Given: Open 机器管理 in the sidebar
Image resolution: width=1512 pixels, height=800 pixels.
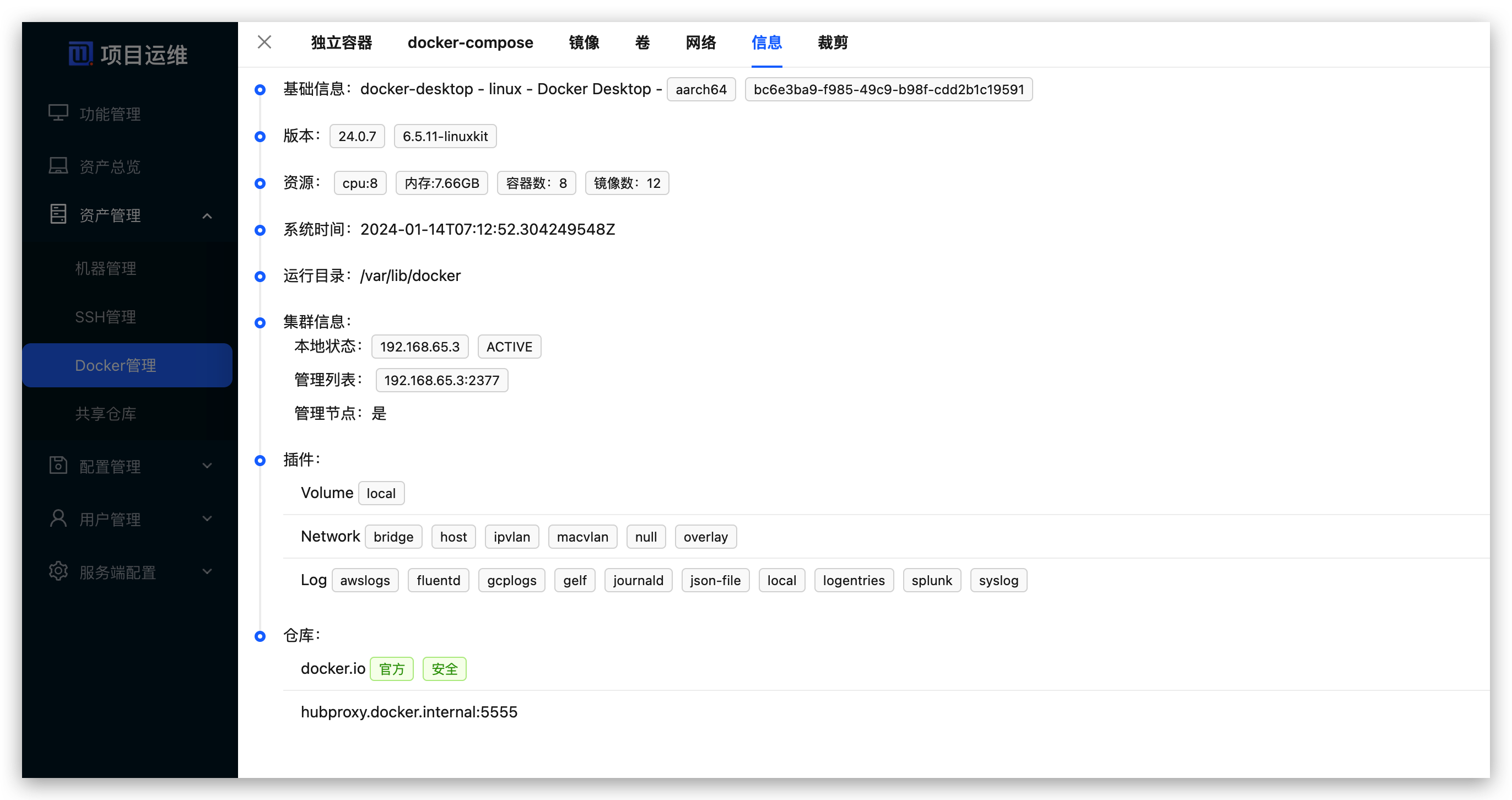Looking at the screenshot, I should point(106,268).
